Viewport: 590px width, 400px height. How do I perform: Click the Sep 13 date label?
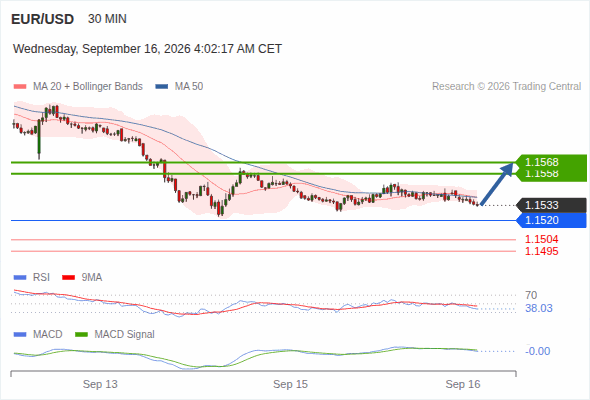tap(100, 384)
